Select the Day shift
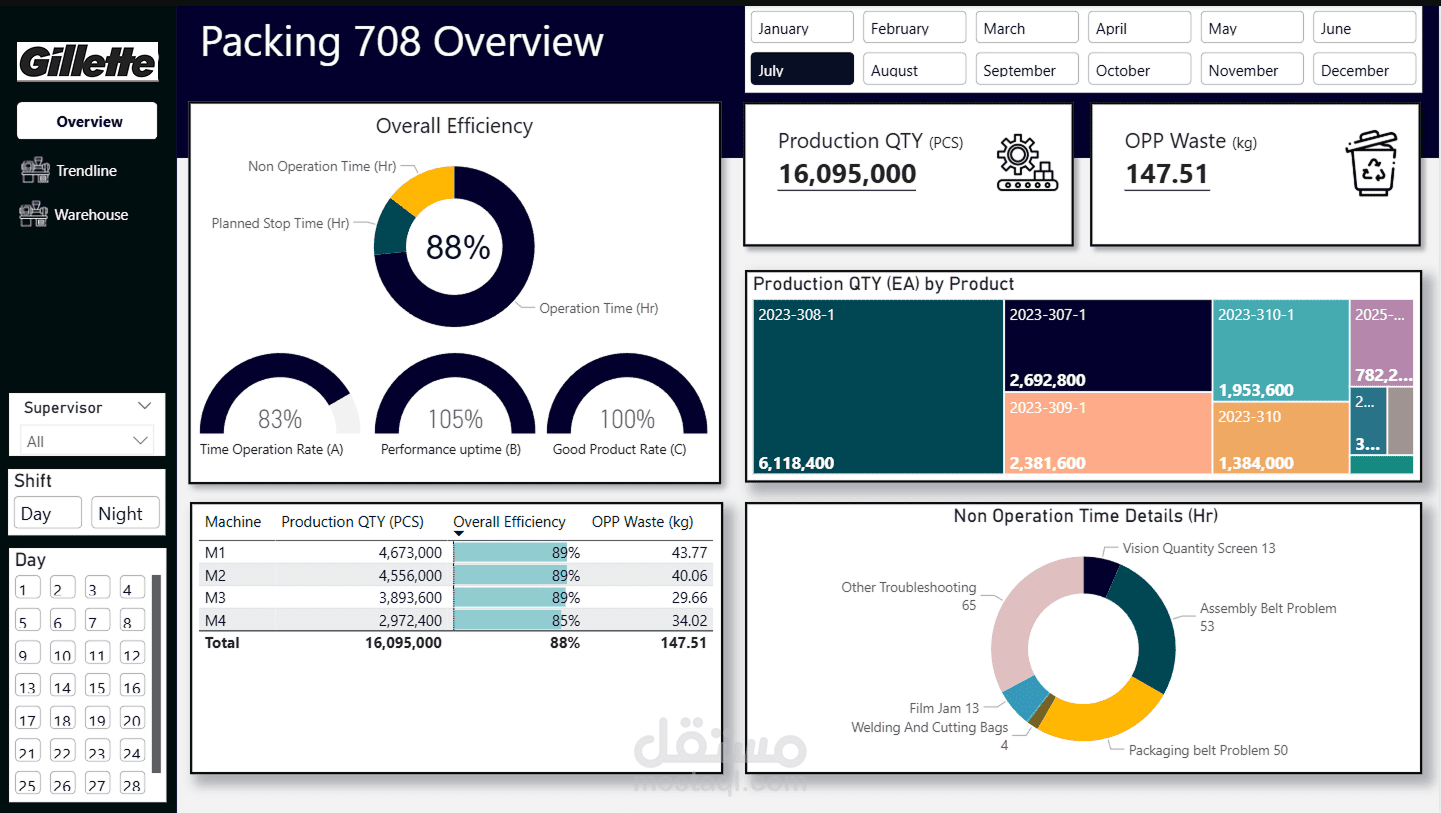 [x=47, y=513]
